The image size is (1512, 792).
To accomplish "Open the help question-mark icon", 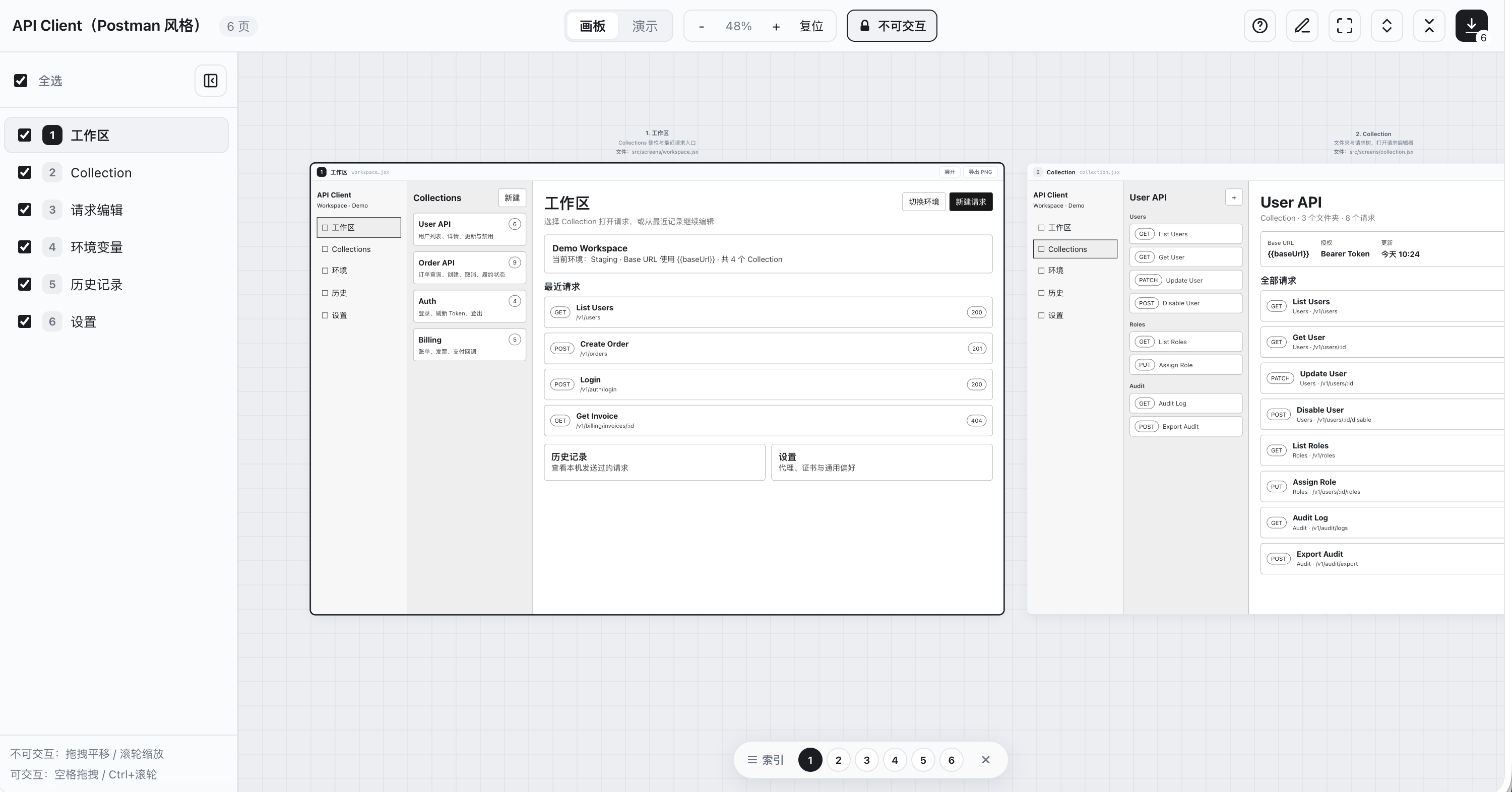I will (1259, 26).
